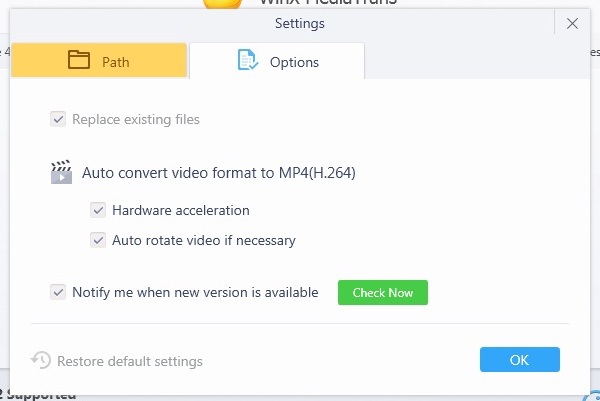Click the Check Now button
The width and height of the screenshot is (600, 401).
click(x=383, y=293)
